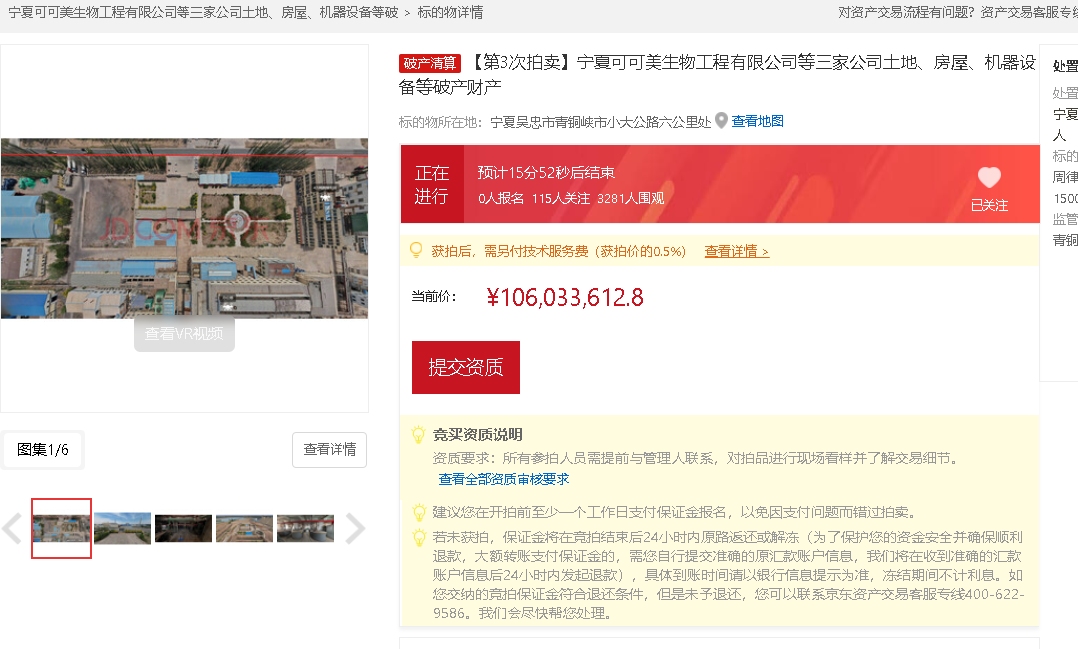The width and height of the screenshot is (1078, 649).
Task: Select the second gallery thumbnail
Action: (122, 528)
